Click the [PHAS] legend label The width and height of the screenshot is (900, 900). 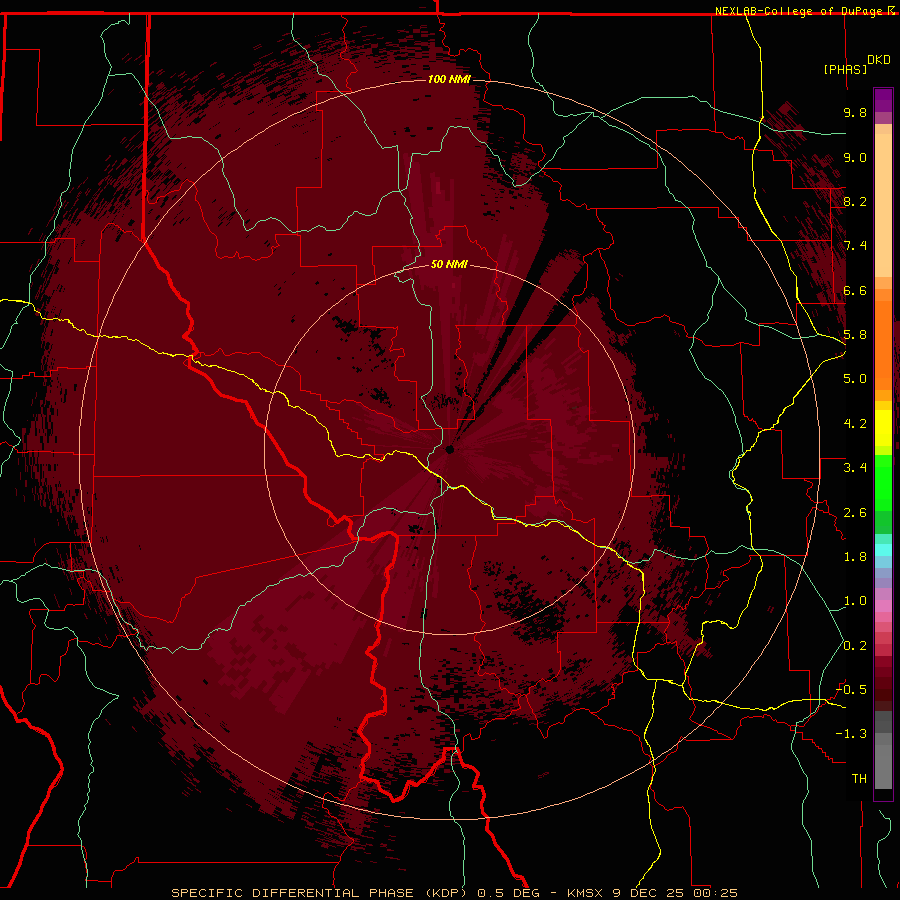pos(845,69)
